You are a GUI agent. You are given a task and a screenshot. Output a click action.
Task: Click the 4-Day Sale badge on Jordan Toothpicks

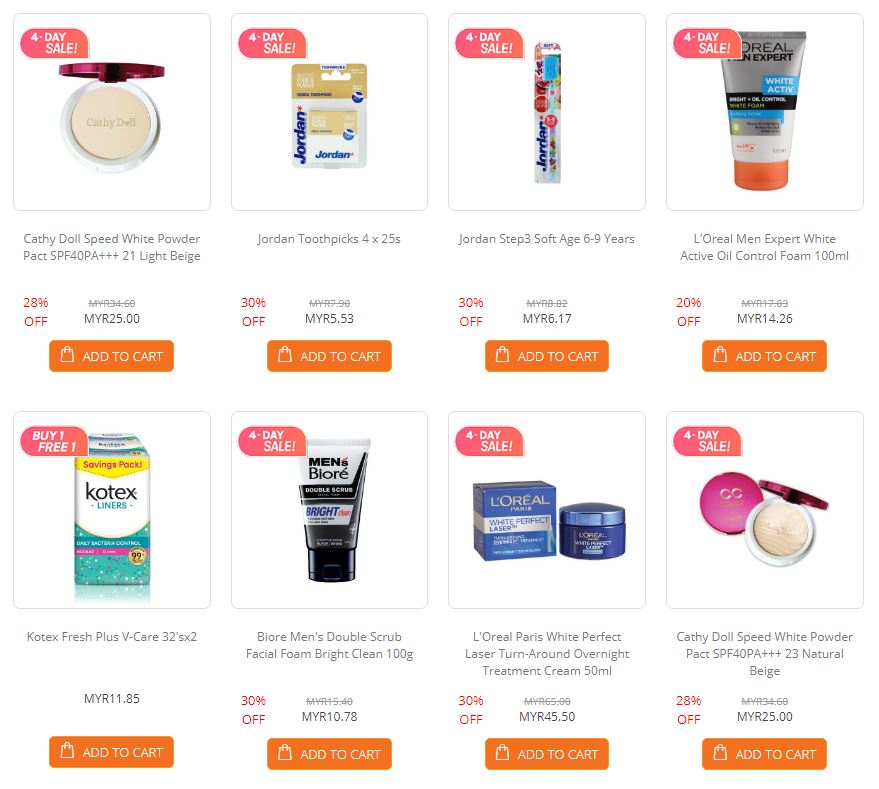tap(272, 43)
